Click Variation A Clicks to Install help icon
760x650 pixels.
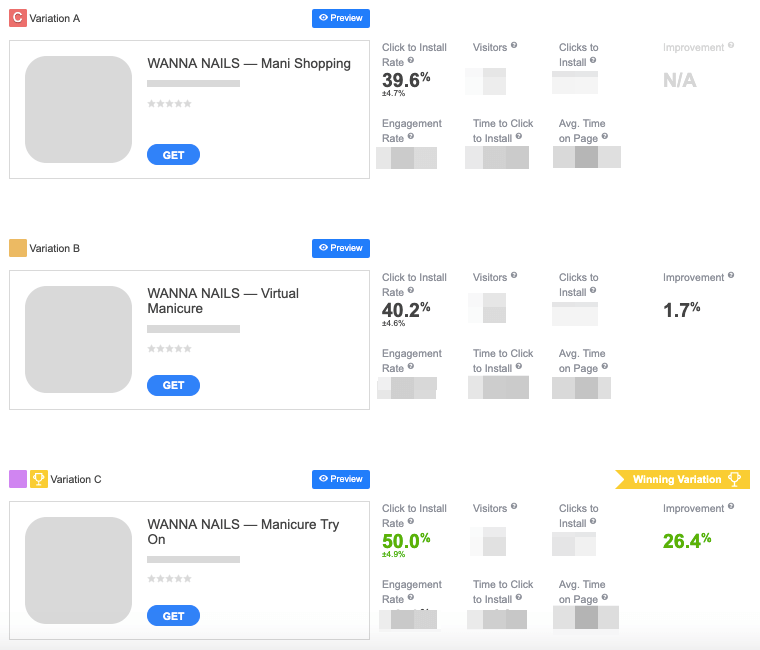click(x=593, y=61)
